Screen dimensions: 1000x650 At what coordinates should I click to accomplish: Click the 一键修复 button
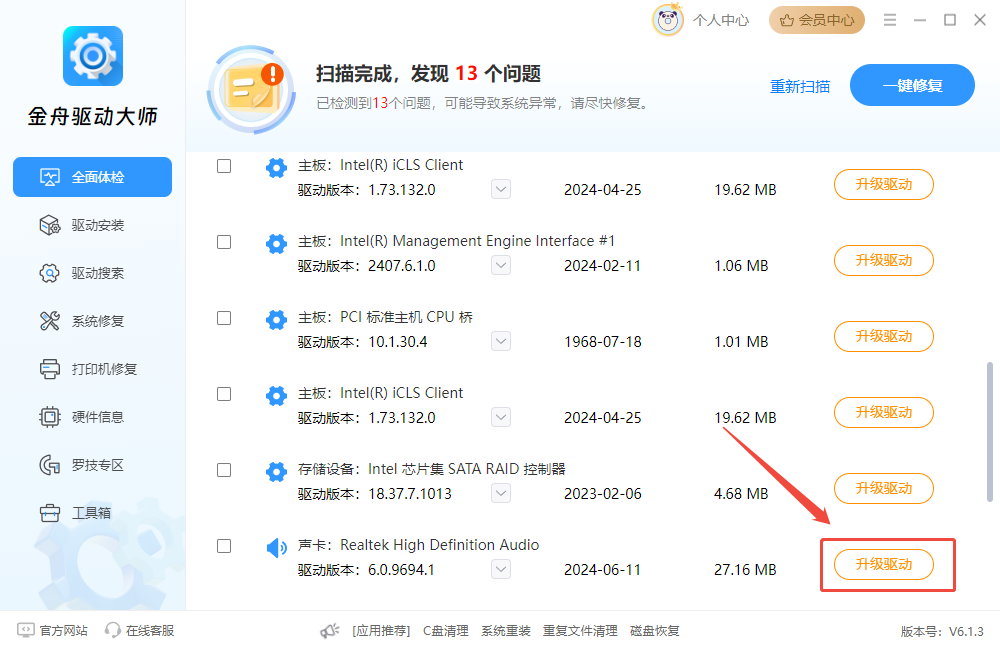coord(912,85)
